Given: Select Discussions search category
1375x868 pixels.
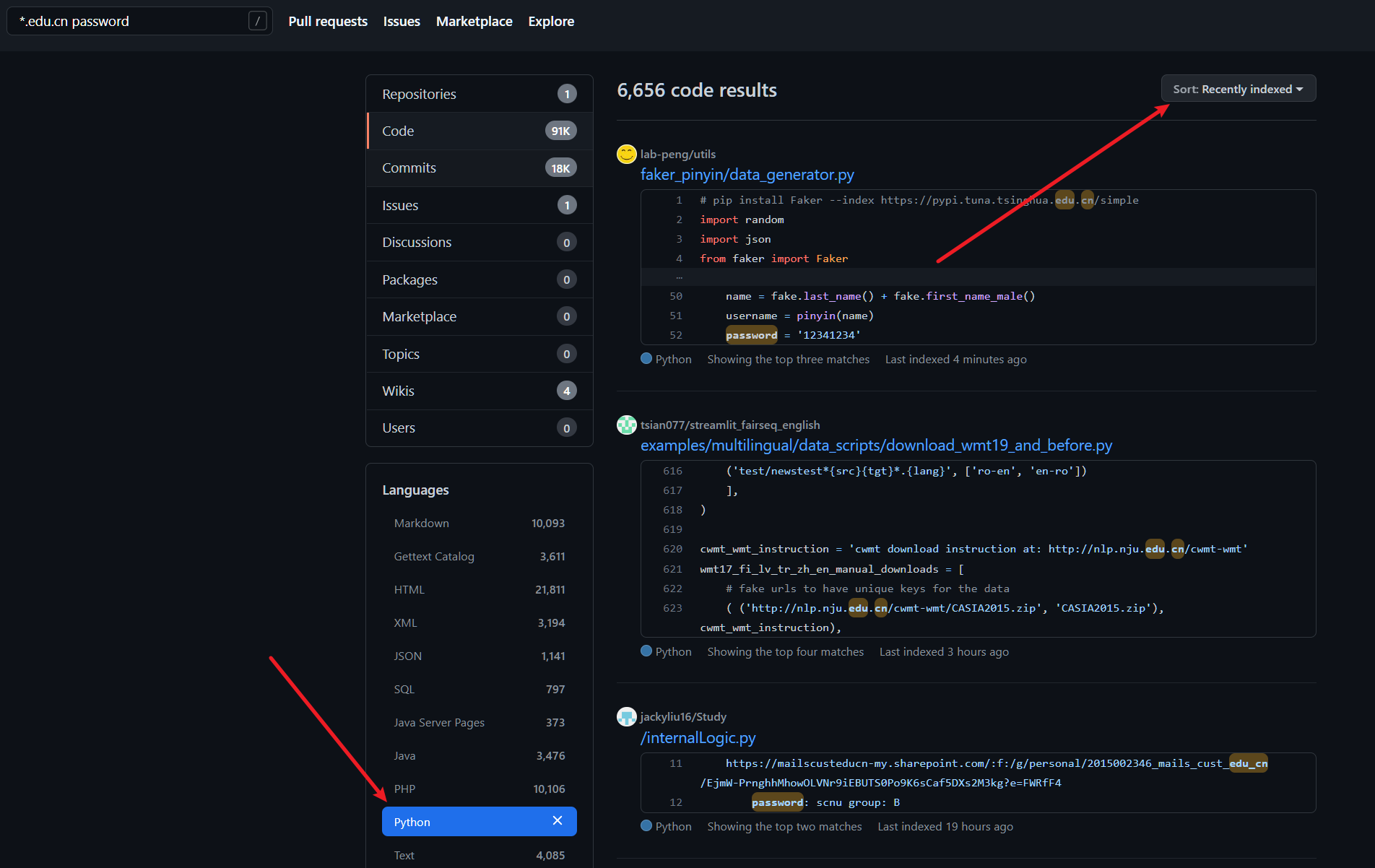Looking at the screenshot, I should (480, 242).
